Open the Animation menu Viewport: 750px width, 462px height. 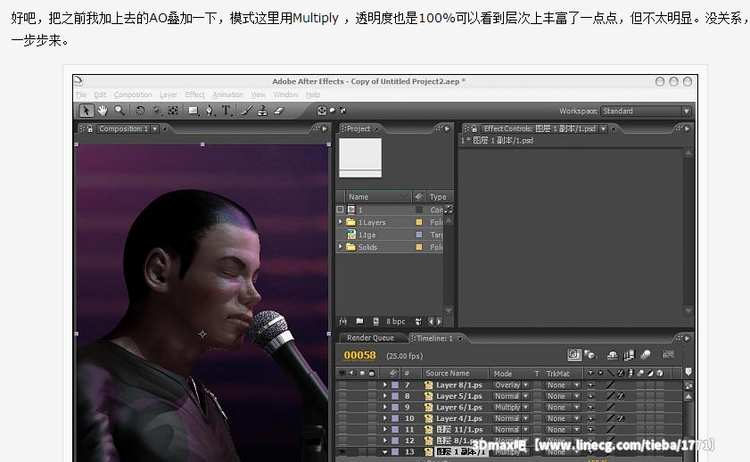[228, 95]
